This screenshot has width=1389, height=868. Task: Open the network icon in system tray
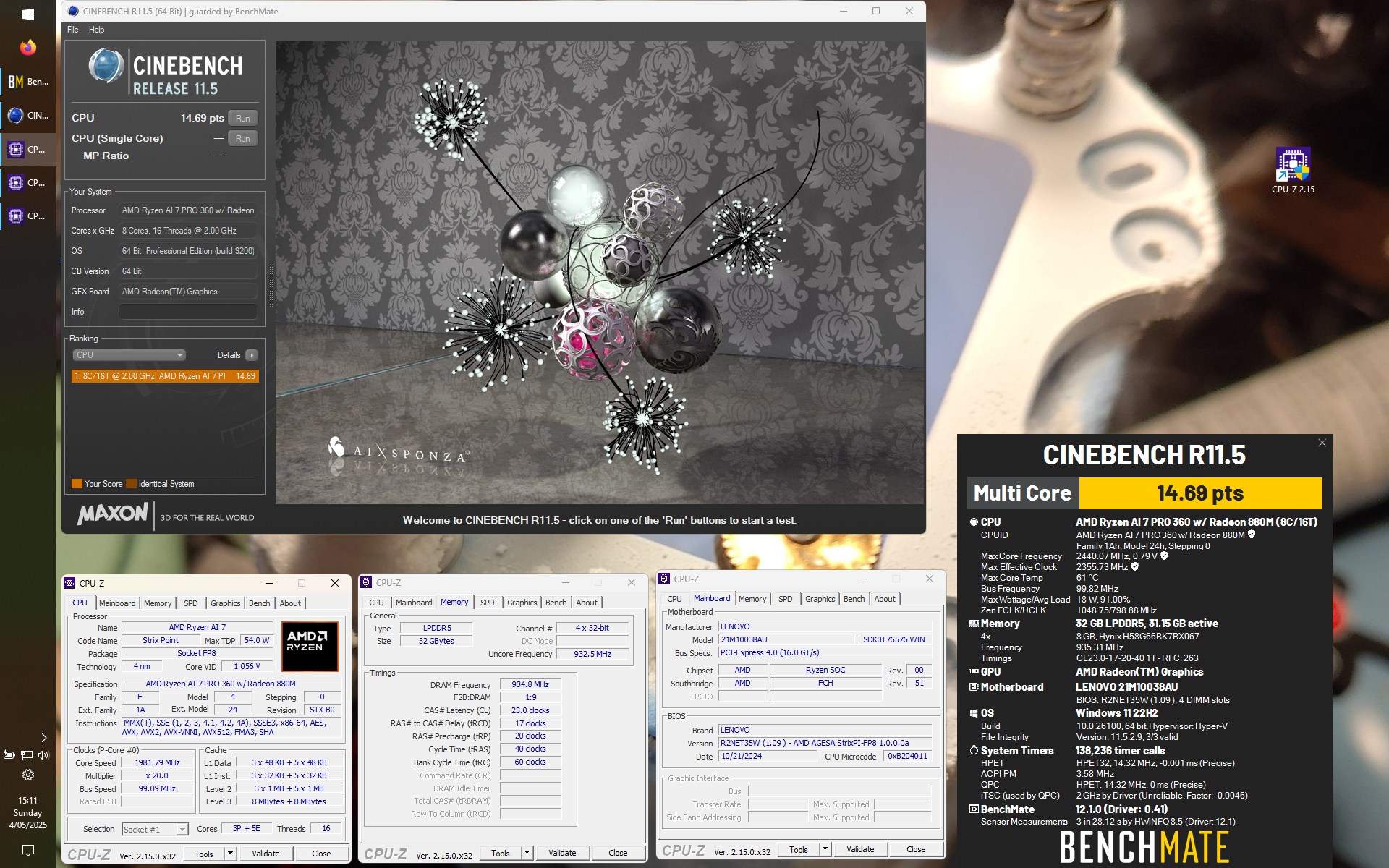click(27, 755)
